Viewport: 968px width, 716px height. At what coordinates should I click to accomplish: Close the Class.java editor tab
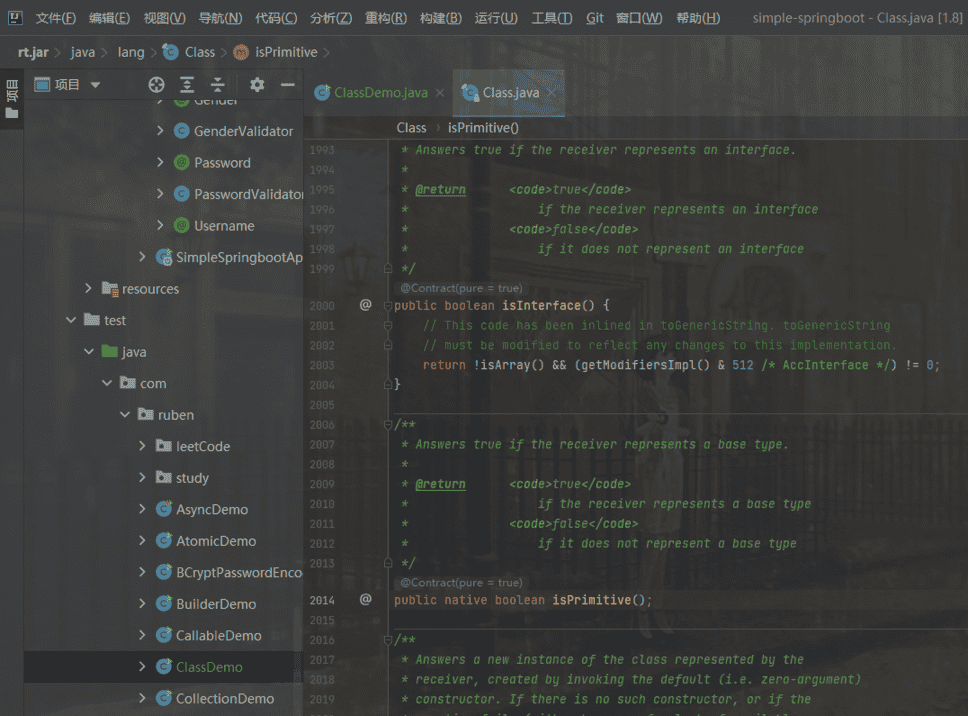click(550, 93)
